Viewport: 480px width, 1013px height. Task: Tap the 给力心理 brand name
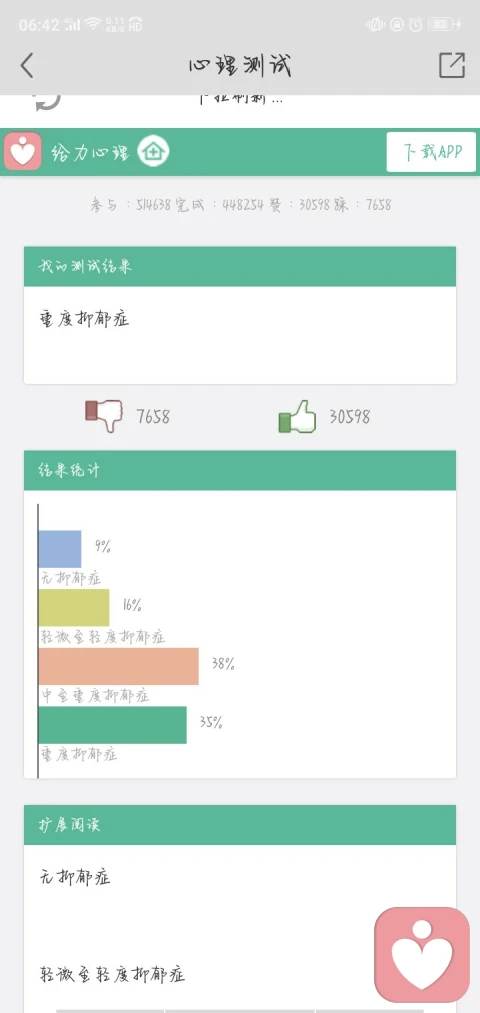click(90, 153)
